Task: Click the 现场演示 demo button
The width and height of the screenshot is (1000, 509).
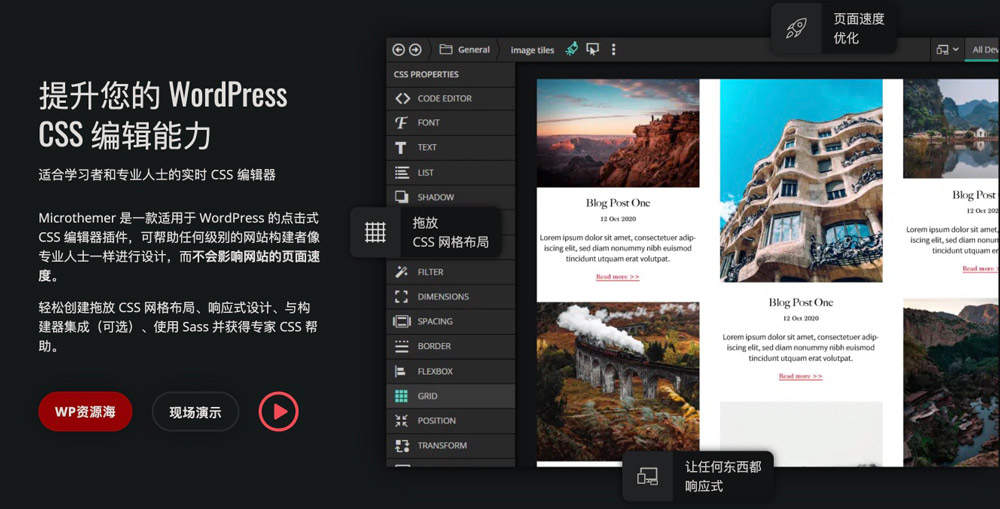Action: pyautogui.click(x=195, y=412)
